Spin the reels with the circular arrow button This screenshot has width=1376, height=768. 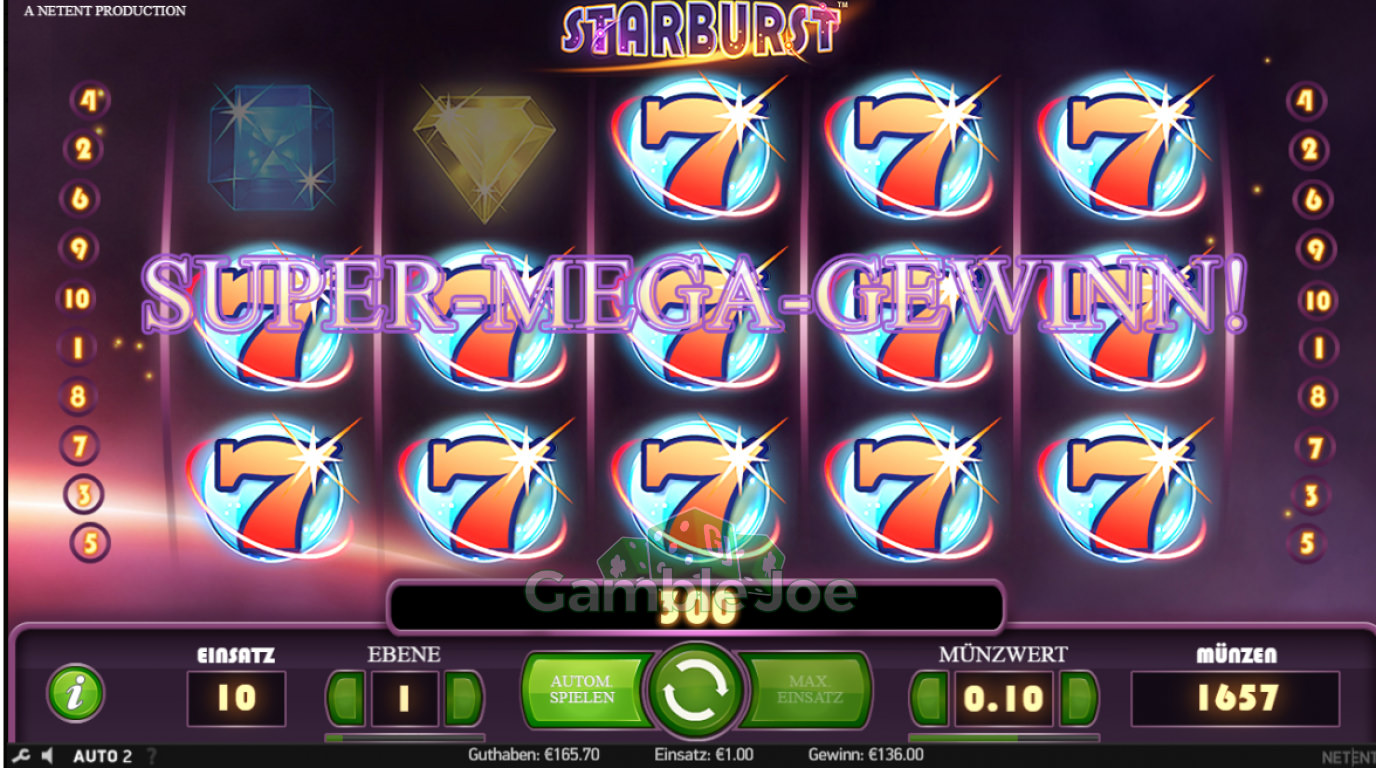pos(695,691)
